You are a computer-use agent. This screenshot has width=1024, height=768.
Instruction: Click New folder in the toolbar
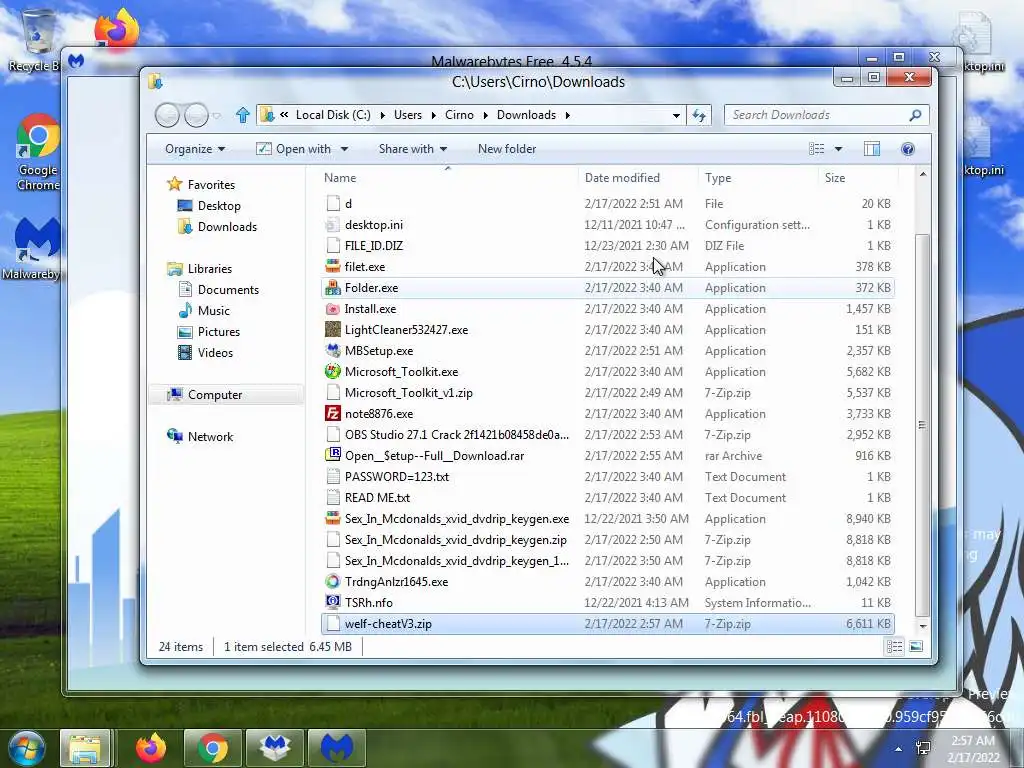(x=507, y=149)
